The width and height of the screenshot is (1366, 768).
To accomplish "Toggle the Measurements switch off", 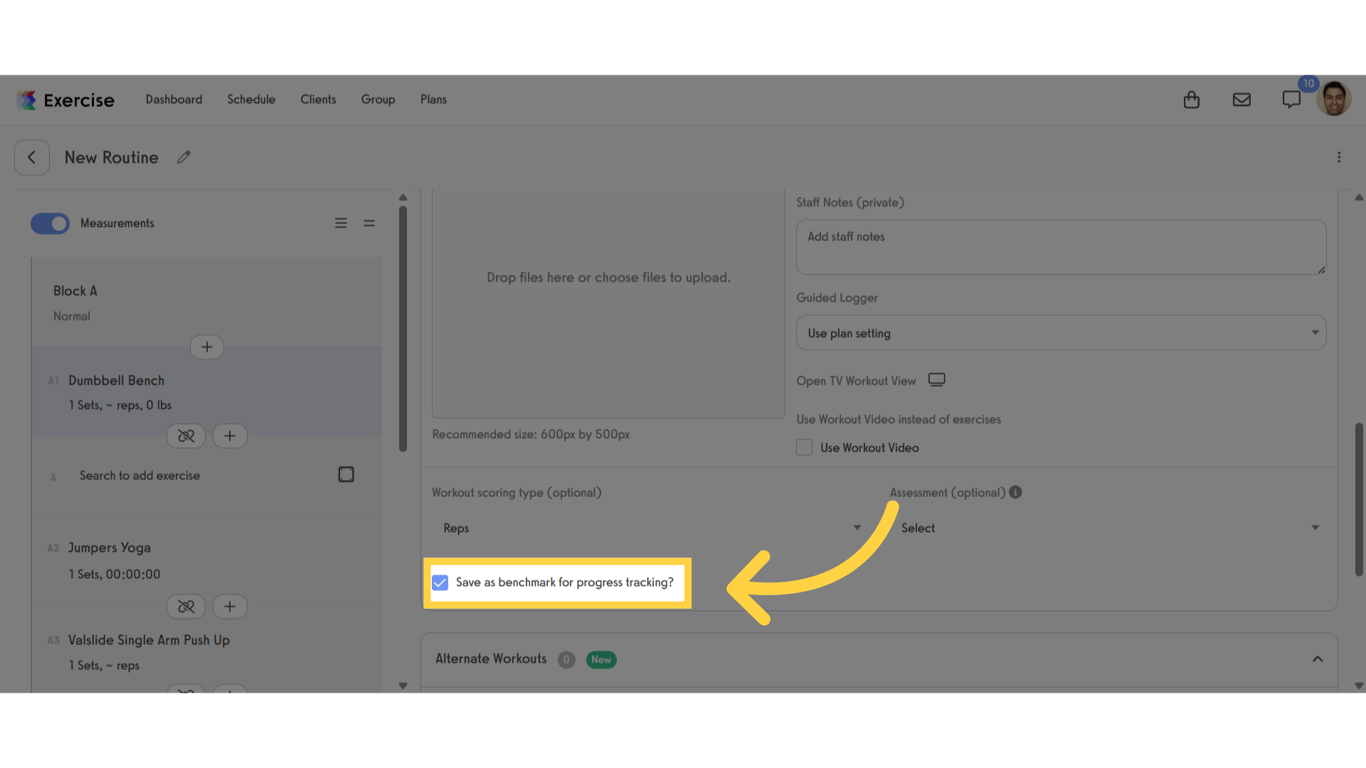I will (x=50, y=223).
